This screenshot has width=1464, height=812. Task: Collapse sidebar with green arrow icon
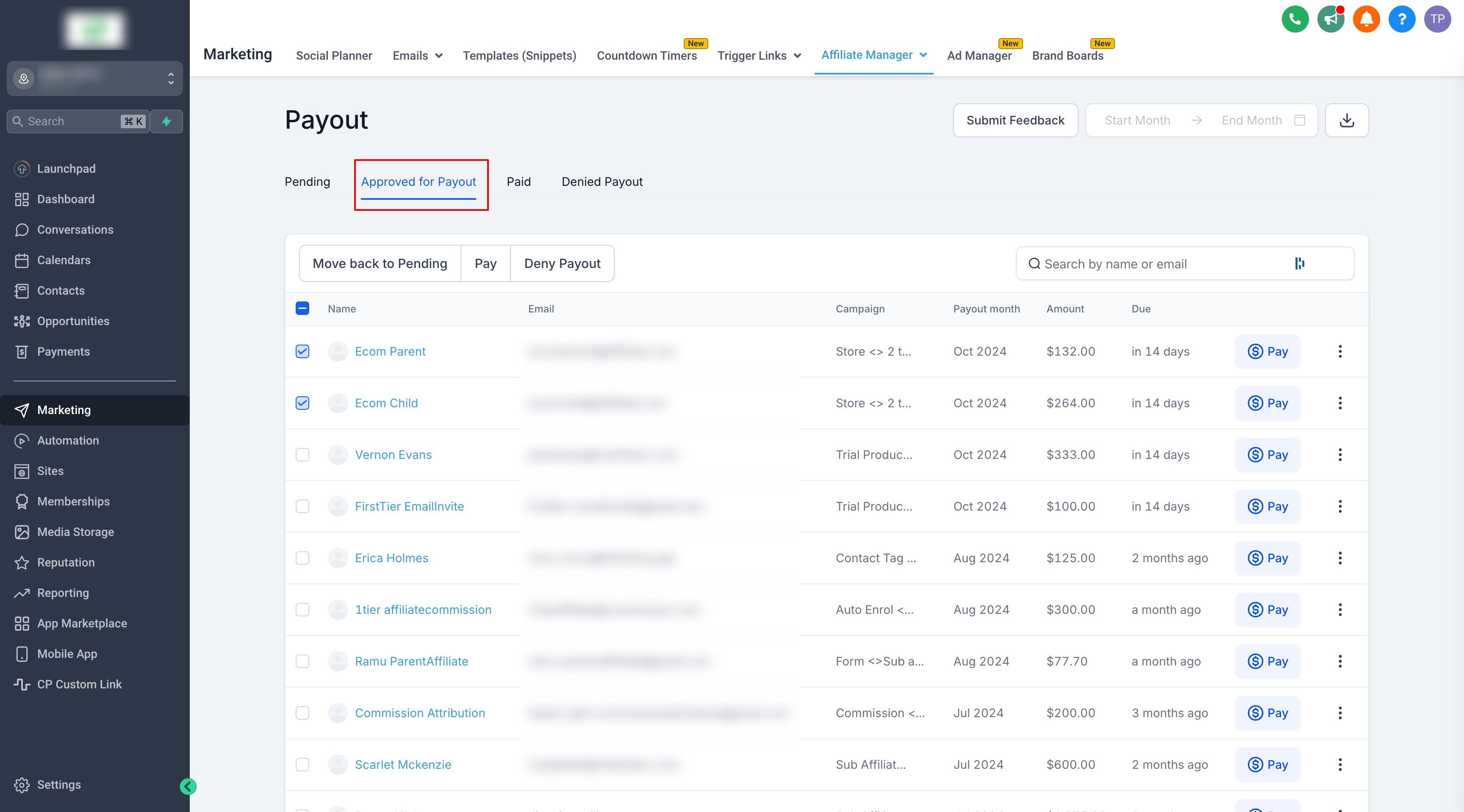(x=188, y=787)
